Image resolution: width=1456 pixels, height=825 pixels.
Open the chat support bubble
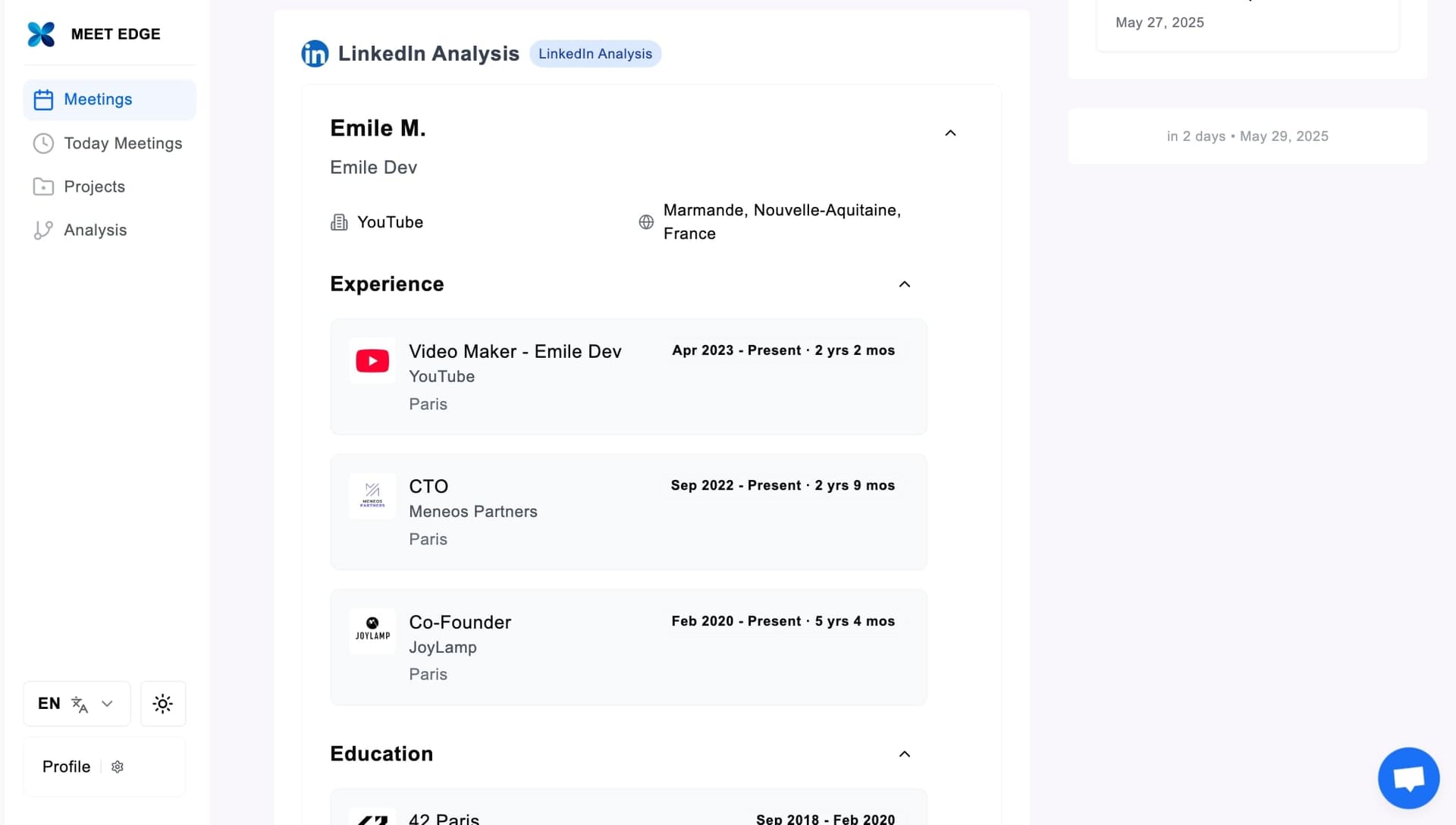point(1408,778)
